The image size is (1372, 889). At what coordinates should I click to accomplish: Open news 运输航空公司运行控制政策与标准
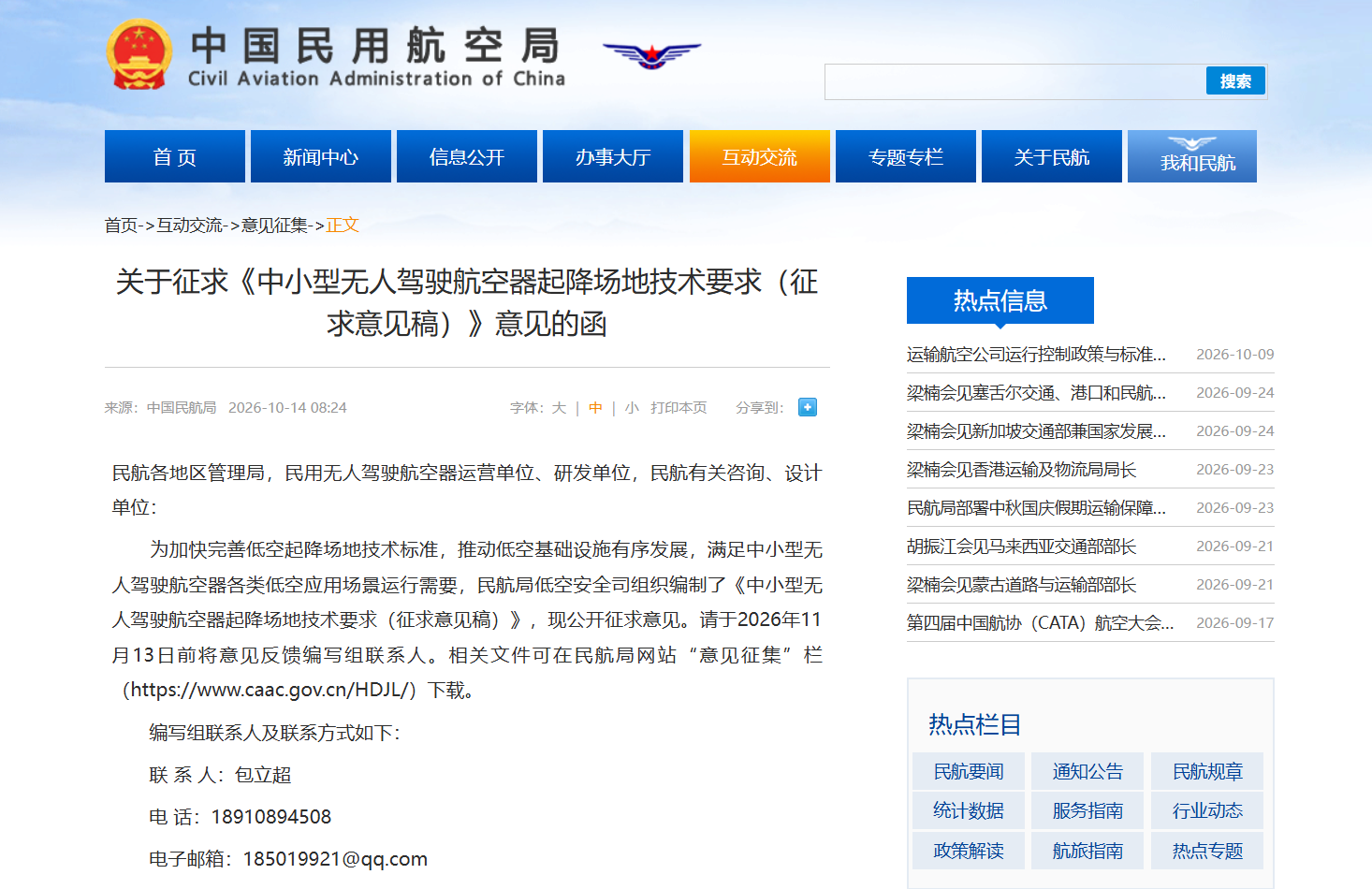(1036, 355)
